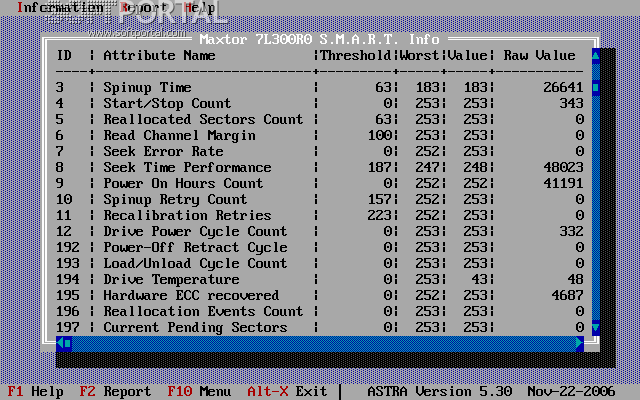The width and height of the screenshot is (640, 400).
Task: Select the Seek Time Performance attribute
Action: click(x=187, y=167)
